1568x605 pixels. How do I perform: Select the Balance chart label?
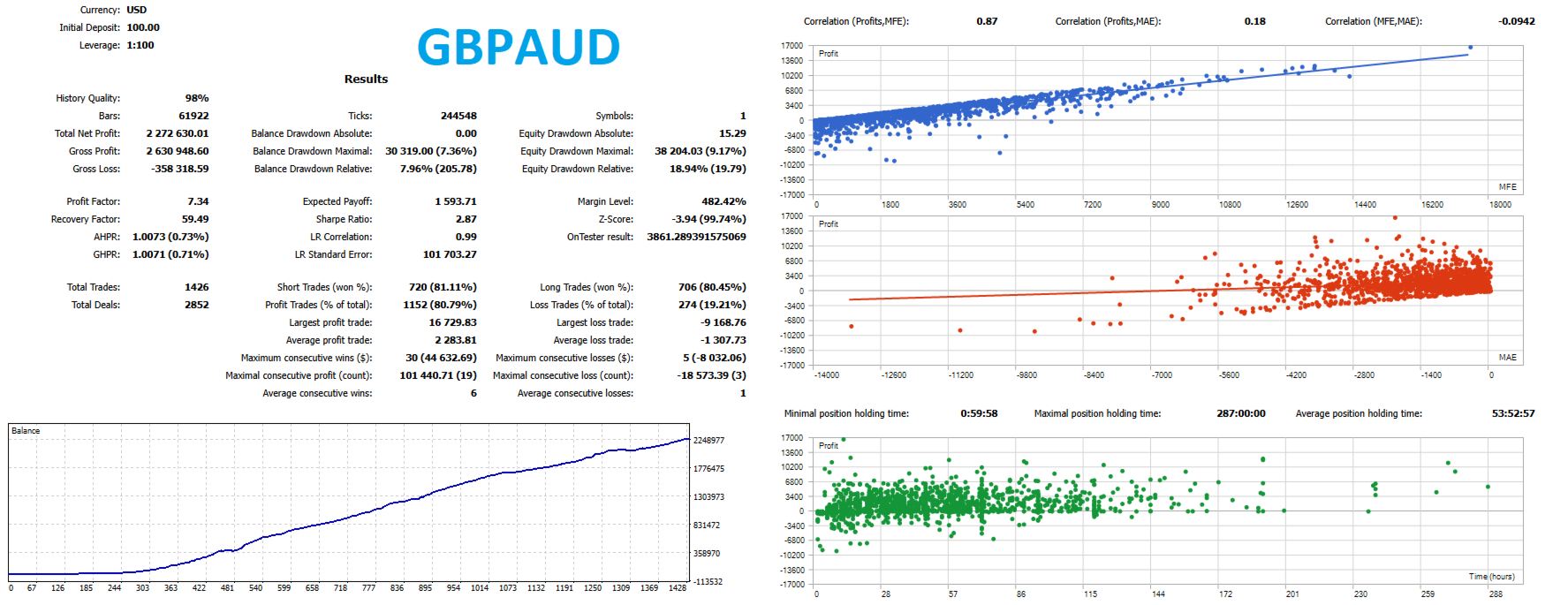point(26,431)
